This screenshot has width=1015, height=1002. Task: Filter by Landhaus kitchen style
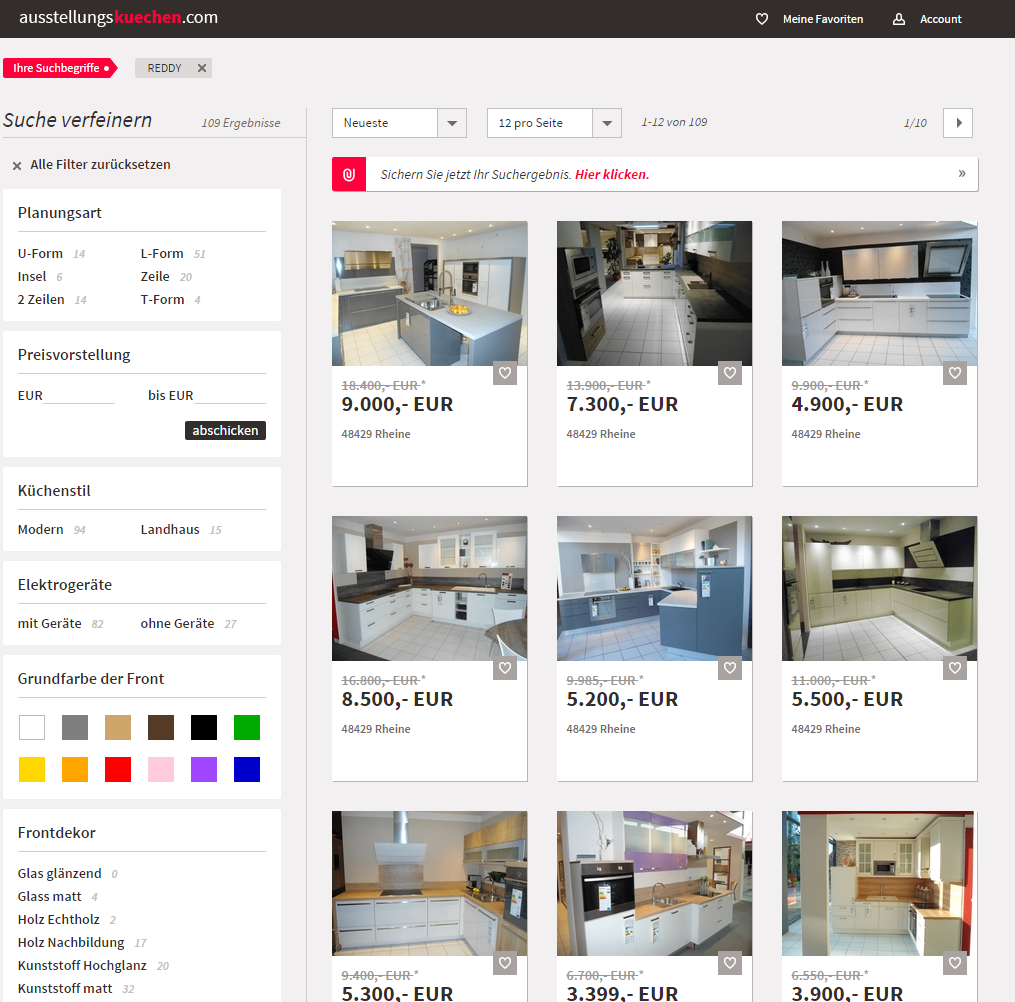click(170, 529)
